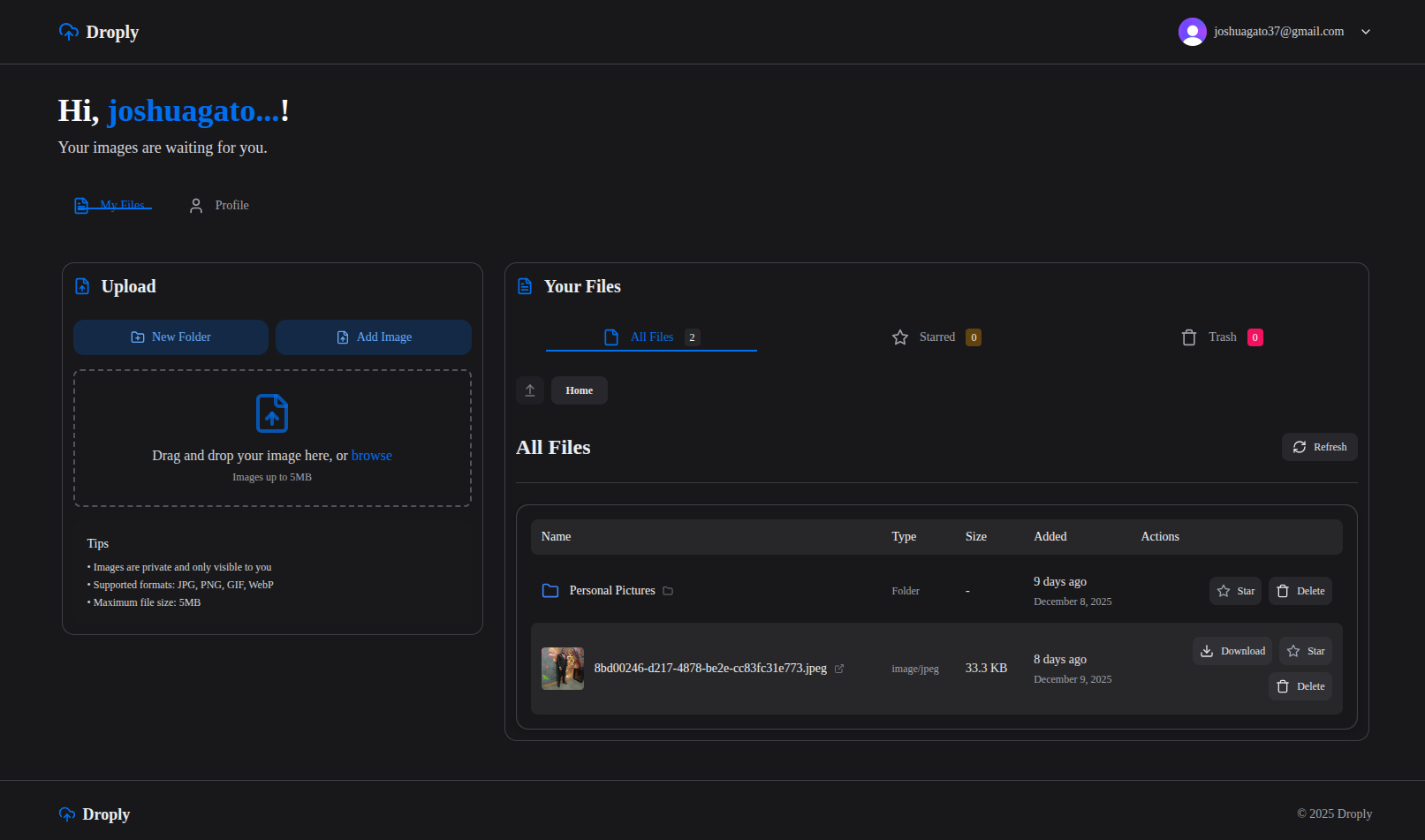Refresh the file list
This screenshot has height=840, width=1425.
pos(1319,447)
